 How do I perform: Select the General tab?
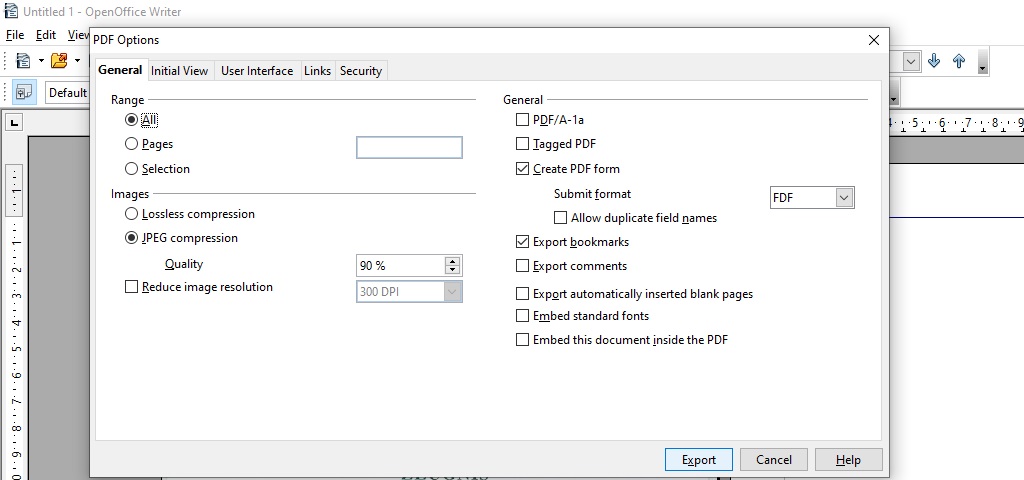(120, 69)
